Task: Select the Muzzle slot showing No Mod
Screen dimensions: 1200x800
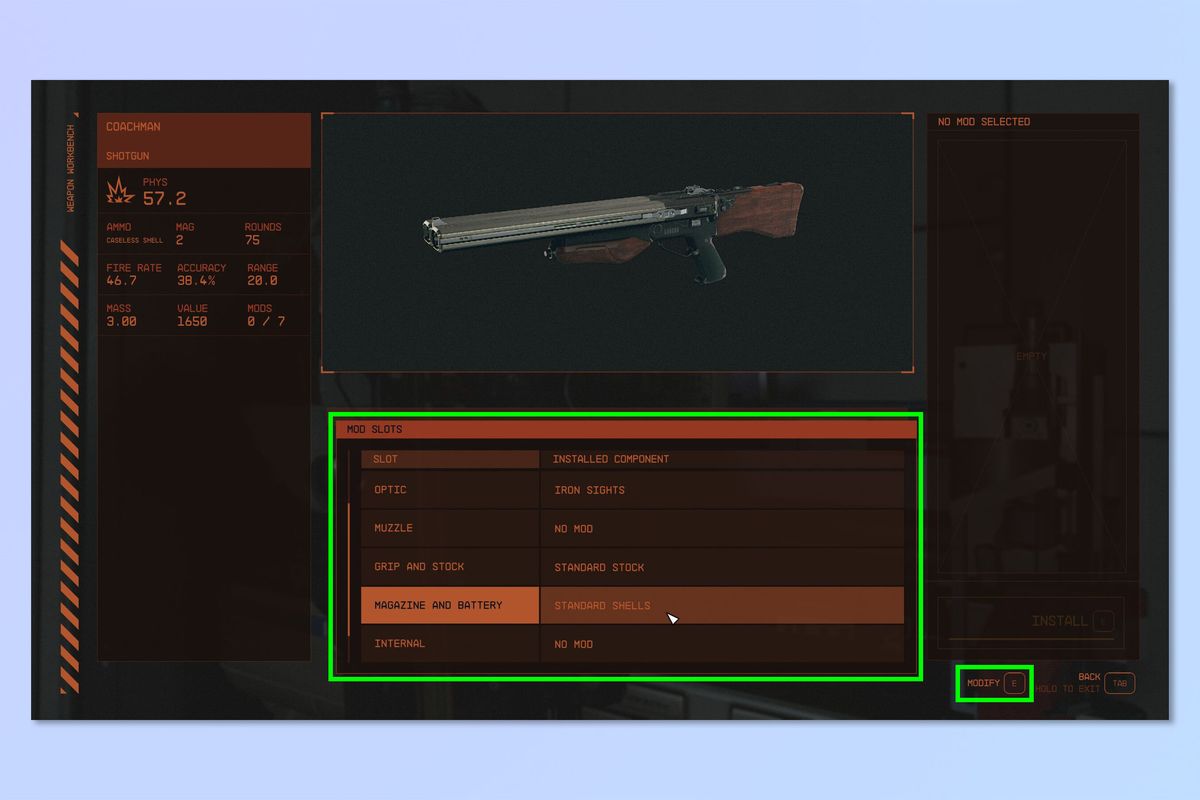Action: [x=449, y=528]
